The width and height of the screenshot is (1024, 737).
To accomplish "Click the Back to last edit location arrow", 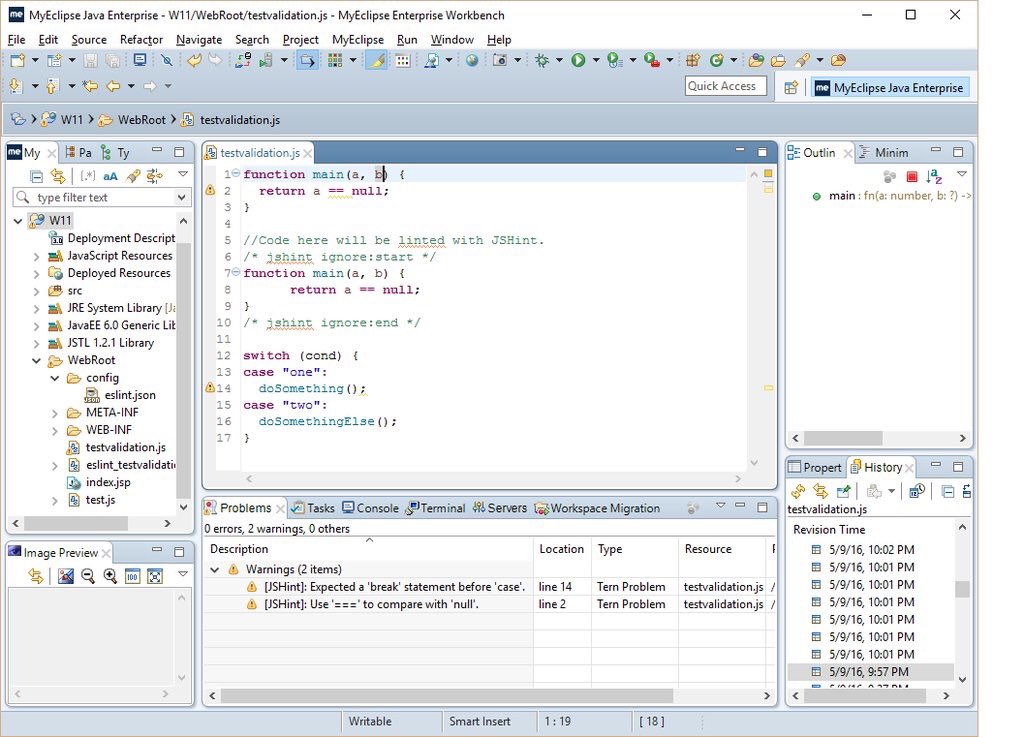I will click(x=90, y=86).
